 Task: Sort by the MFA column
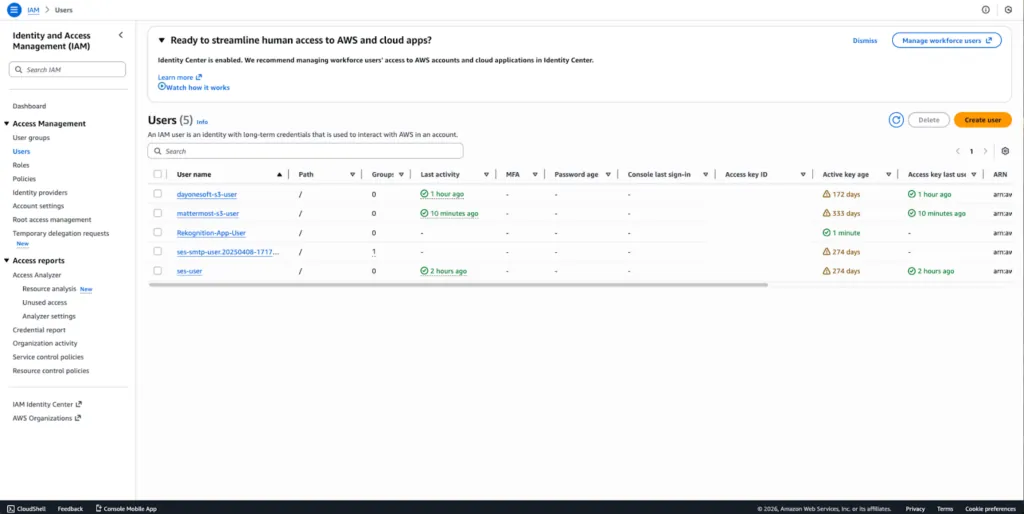point(534,174)
